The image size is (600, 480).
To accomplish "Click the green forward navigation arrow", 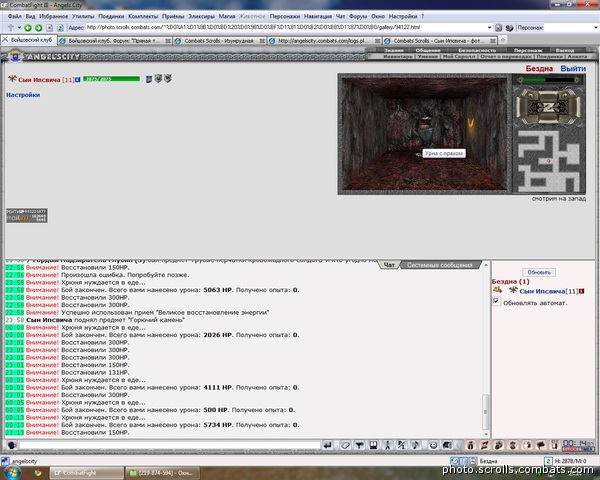I will coord(39,28).
